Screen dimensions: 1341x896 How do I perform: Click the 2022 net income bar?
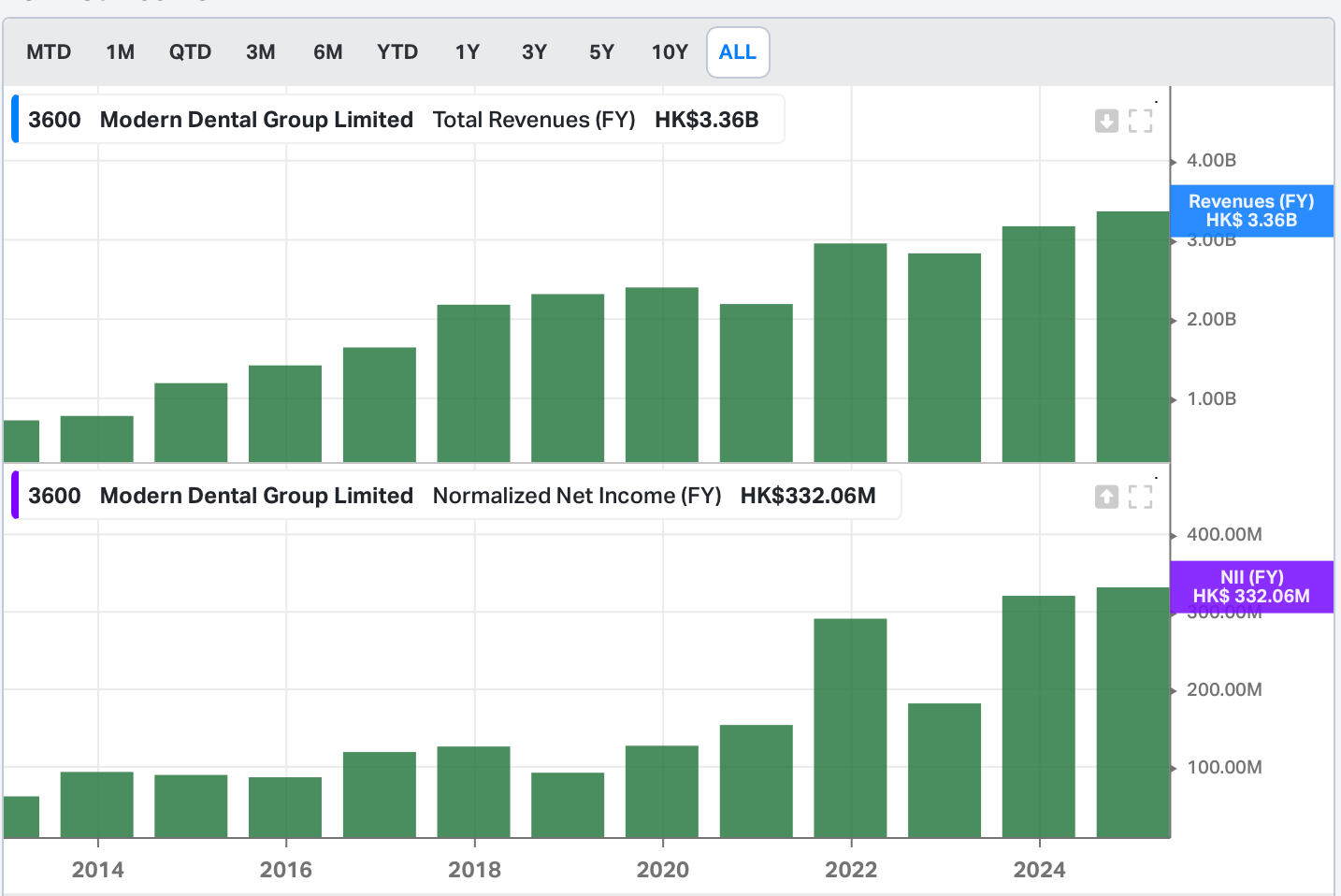[850, 729]
